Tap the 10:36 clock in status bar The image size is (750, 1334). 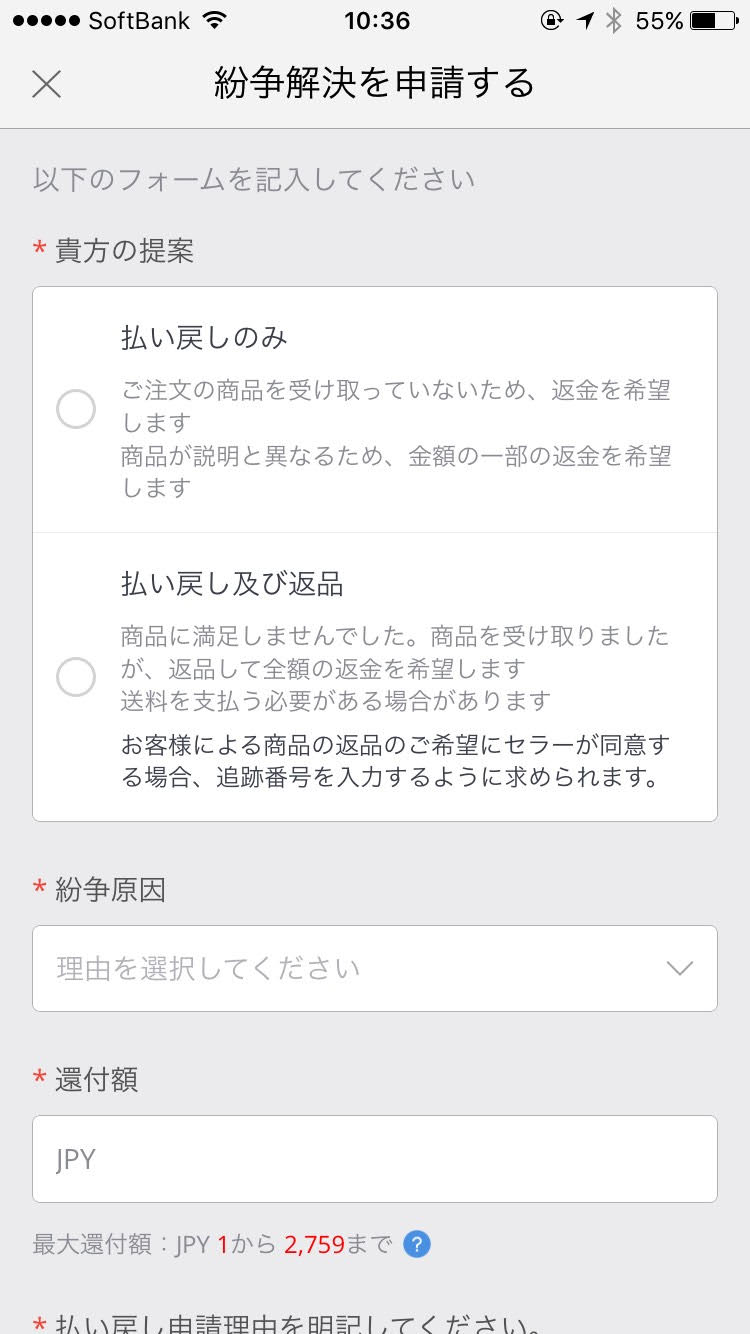(376, 21)
